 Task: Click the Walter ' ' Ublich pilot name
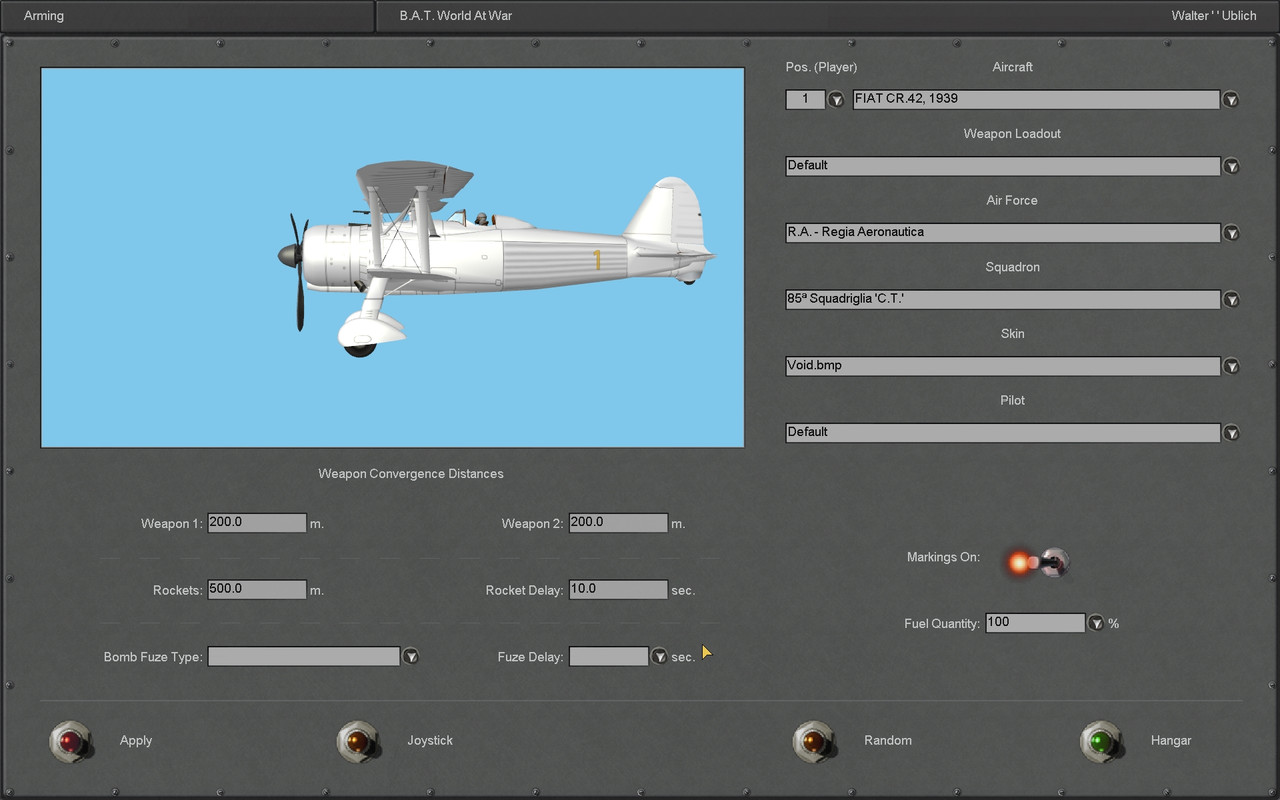click(1214, 16)
